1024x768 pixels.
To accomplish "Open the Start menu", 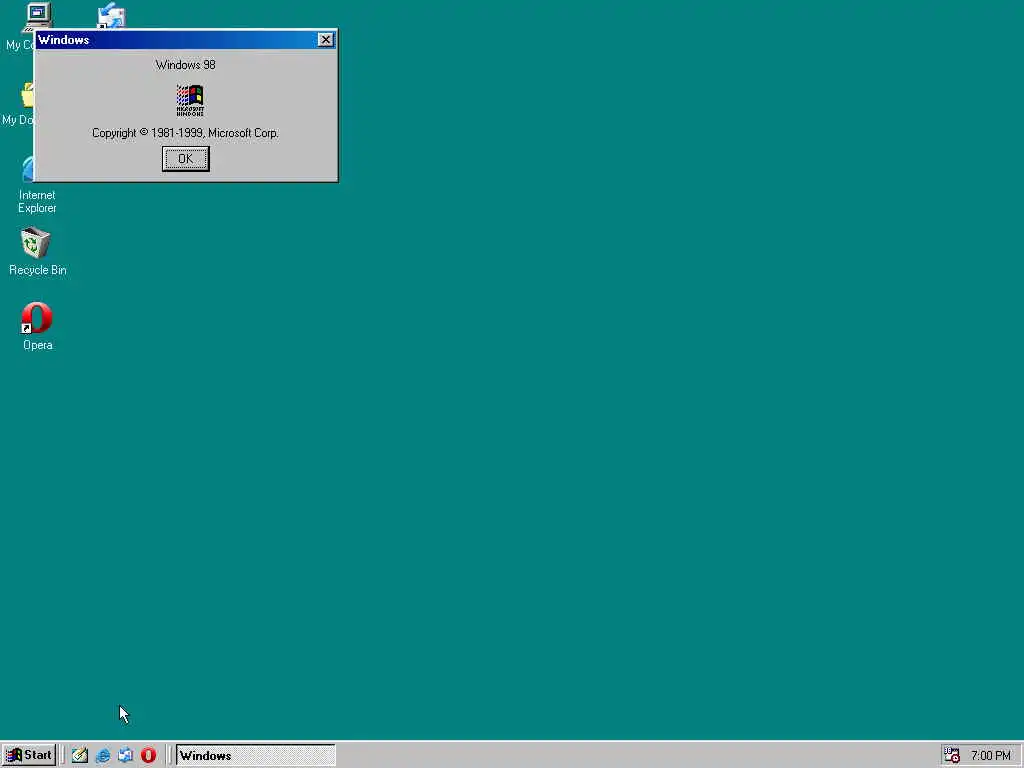I will point(29,755).
